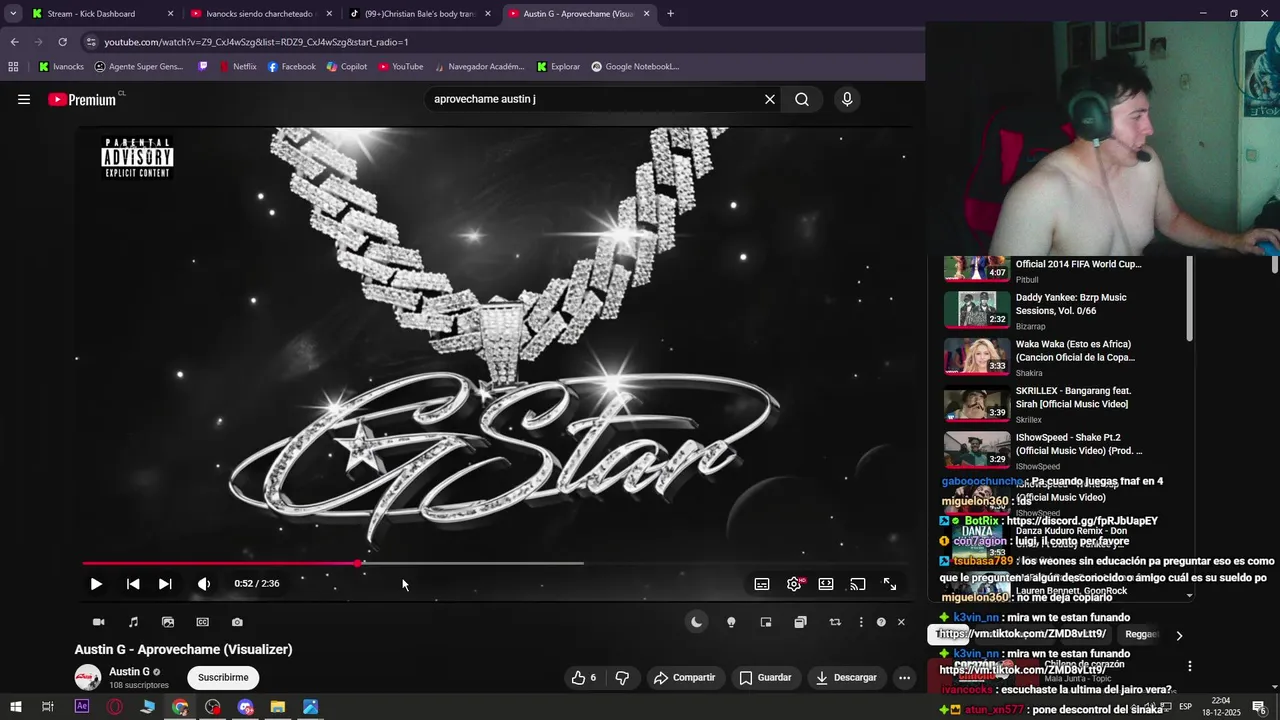The width and height of the screenshot is (1280, 720).
Task: Open the Windows Start menu
Action: 16,707
